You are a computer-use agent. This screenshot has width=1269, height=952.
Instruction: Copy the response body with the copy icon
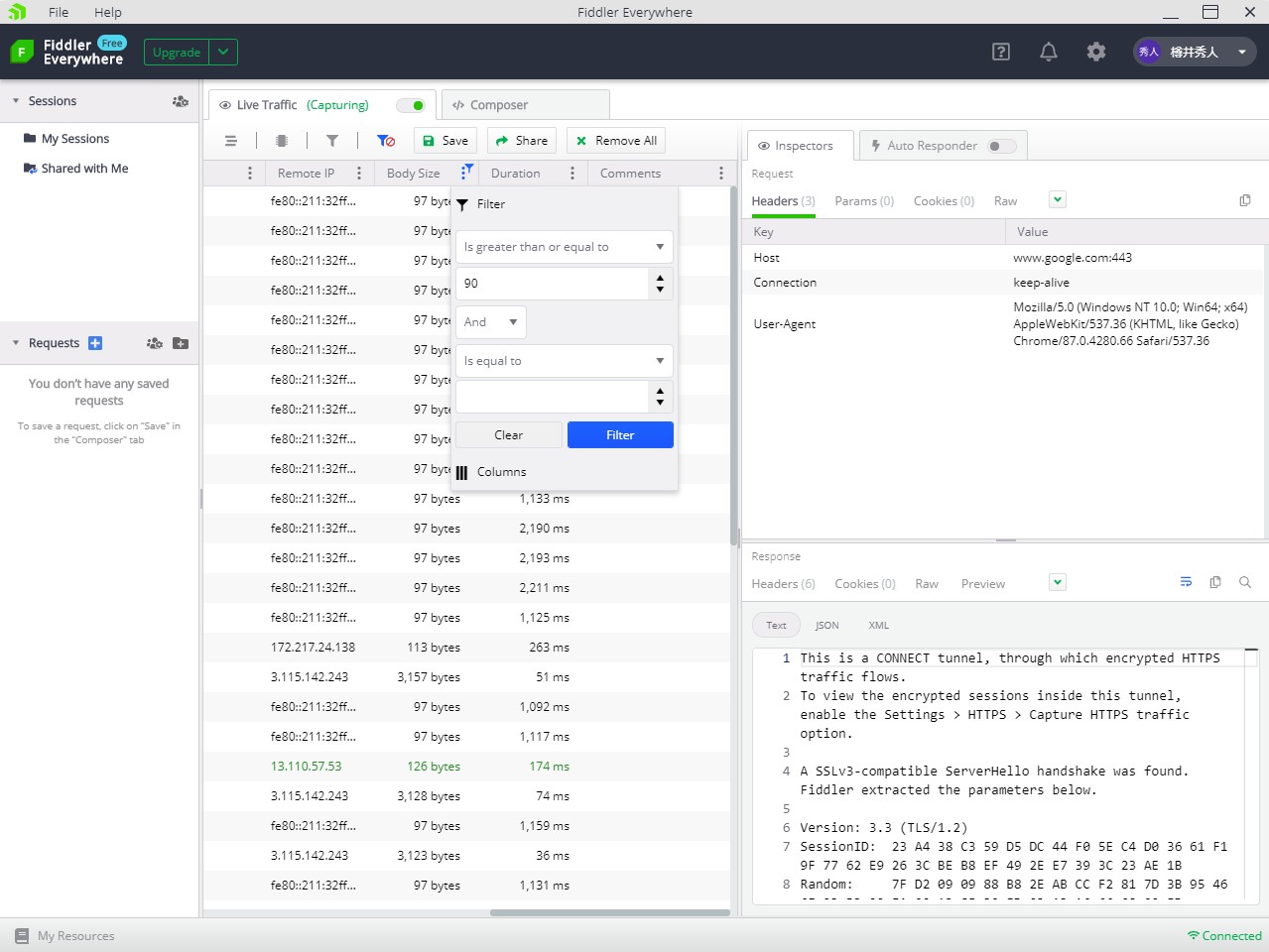point(1215,582)
